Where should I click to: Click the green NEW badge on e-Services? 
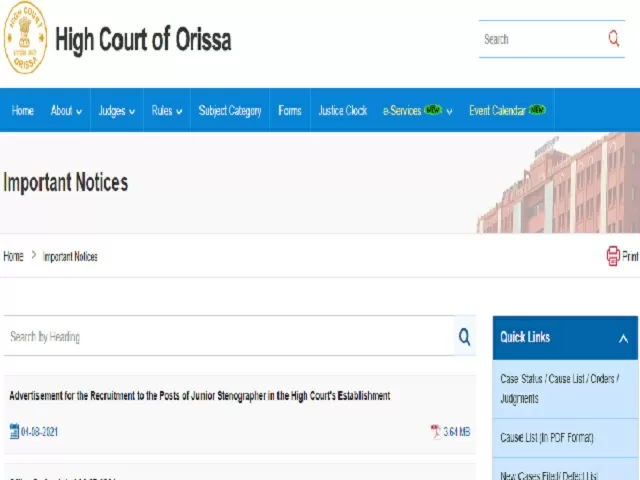point(433,110)
